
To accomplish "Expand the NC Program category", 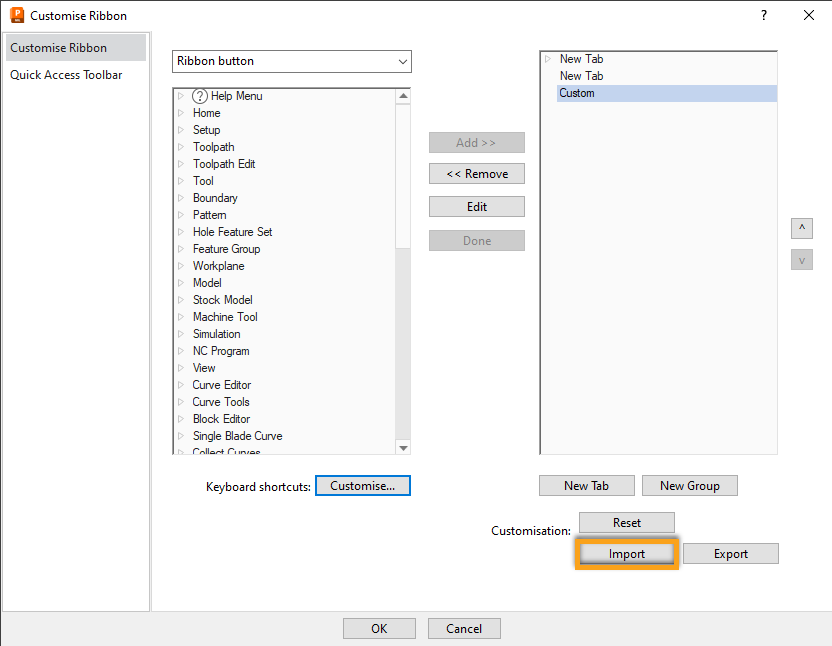I will (x=181, y=350).
